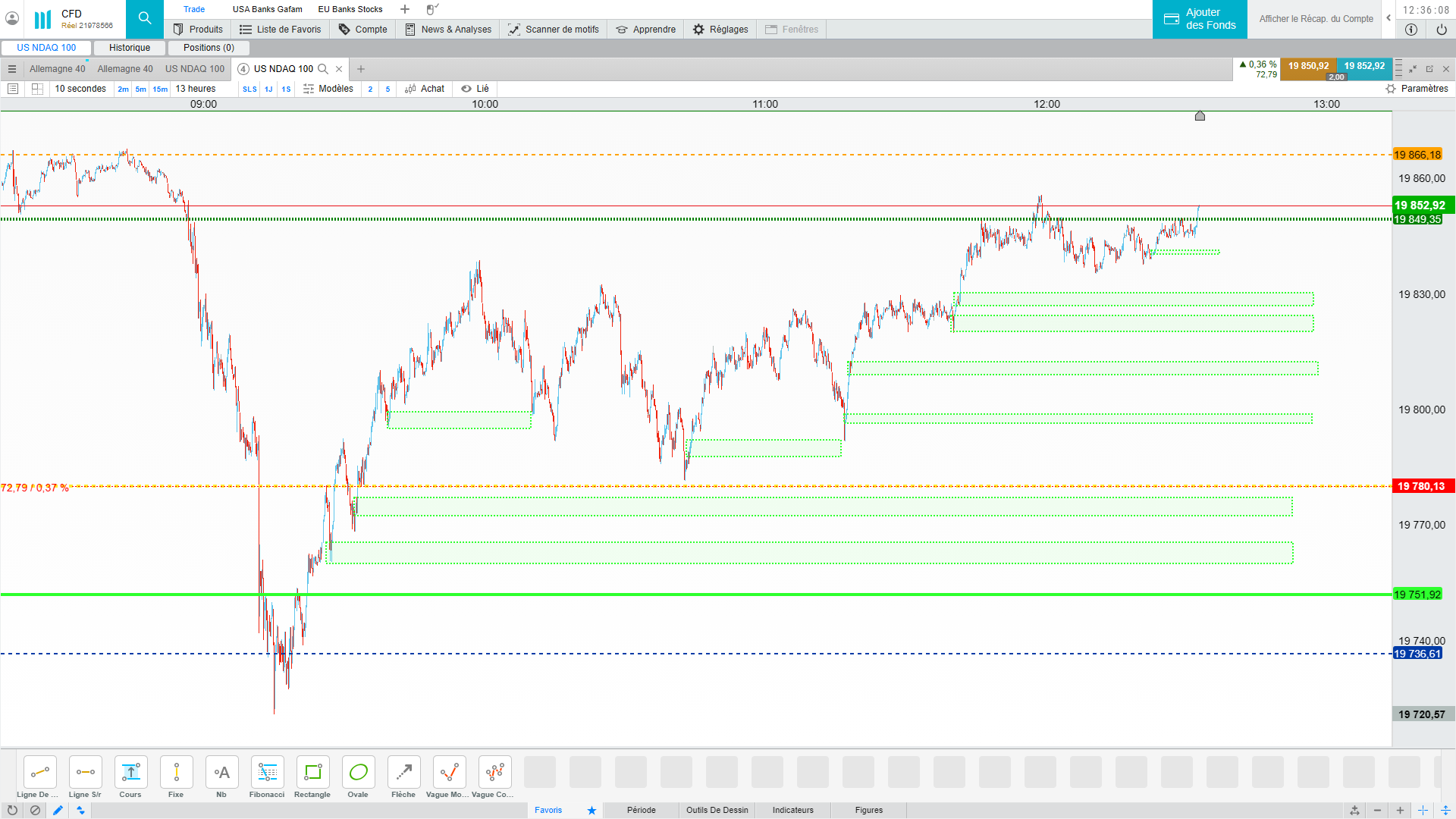
Task: Select the Rectangle drawing tool
Action: (312, 773)
